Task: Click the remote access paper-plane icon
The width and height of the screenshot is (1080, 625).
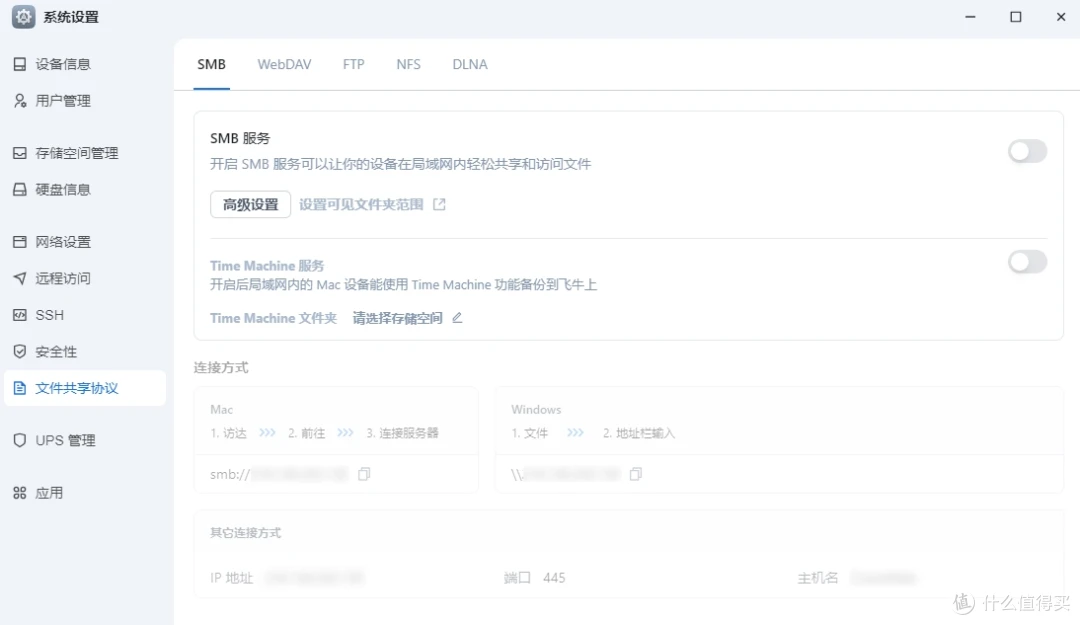Action: click(x=20, y=278)
